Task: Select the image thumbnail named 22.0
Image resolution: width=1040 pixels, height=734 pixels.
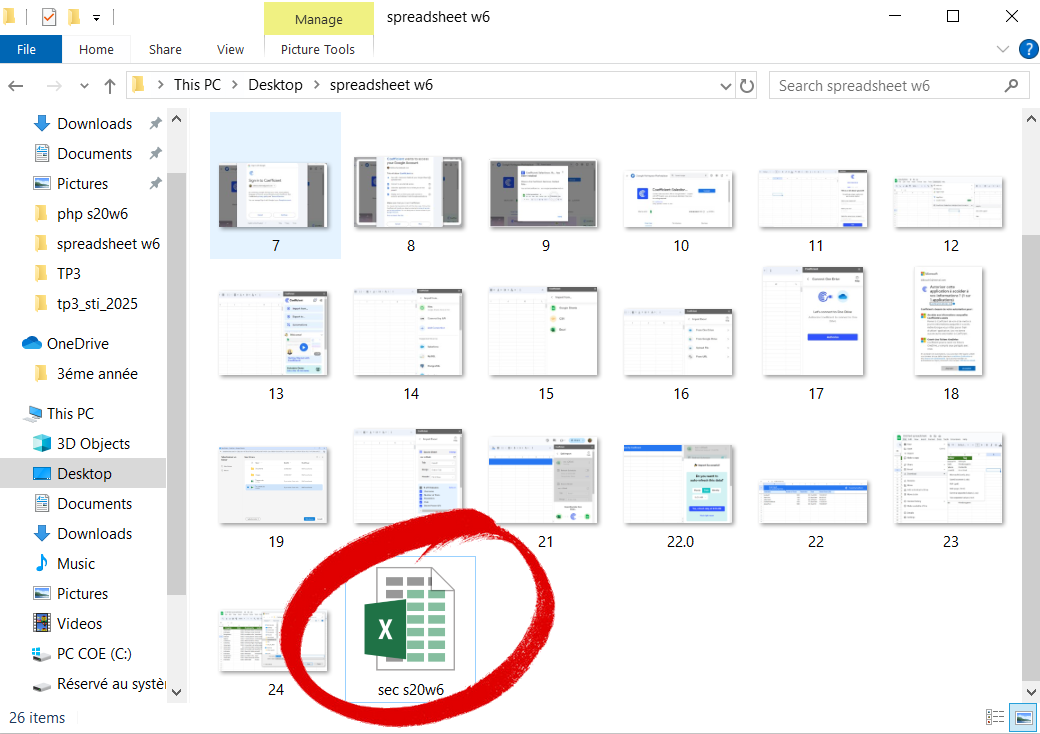Action: pyautogui.click(x=681, y=484)
